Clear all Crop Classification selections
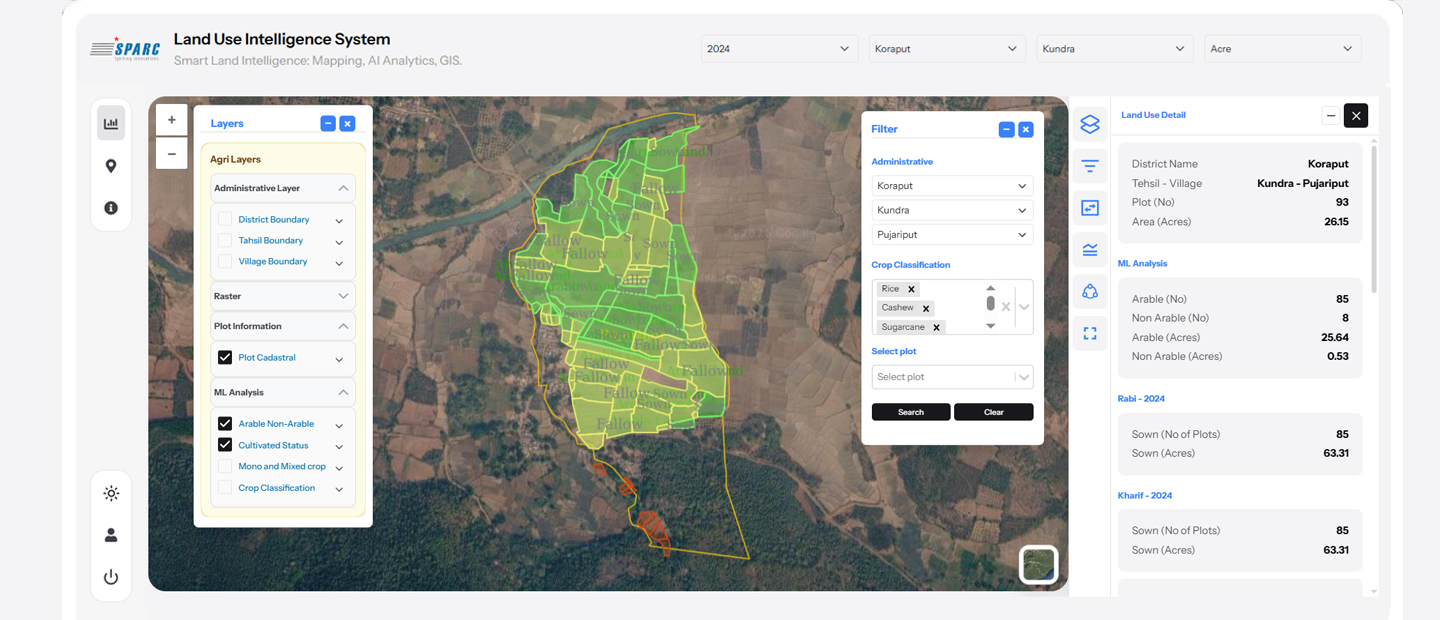This screenshot has width=1440, height=620. (x=1006, y=307)
